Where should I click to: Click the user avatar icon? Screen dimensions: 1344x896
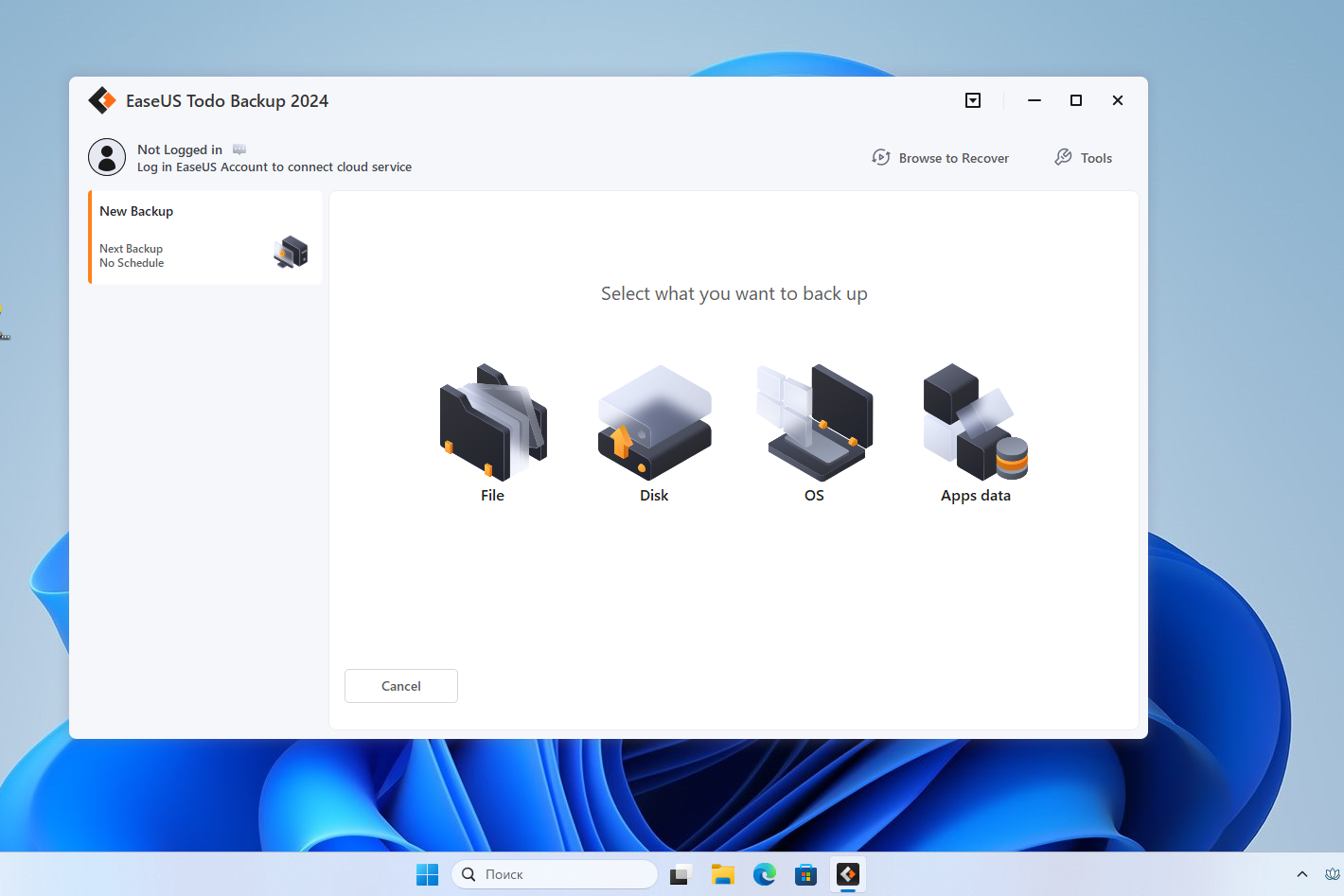pyautogui.click(x=107, y=157)
